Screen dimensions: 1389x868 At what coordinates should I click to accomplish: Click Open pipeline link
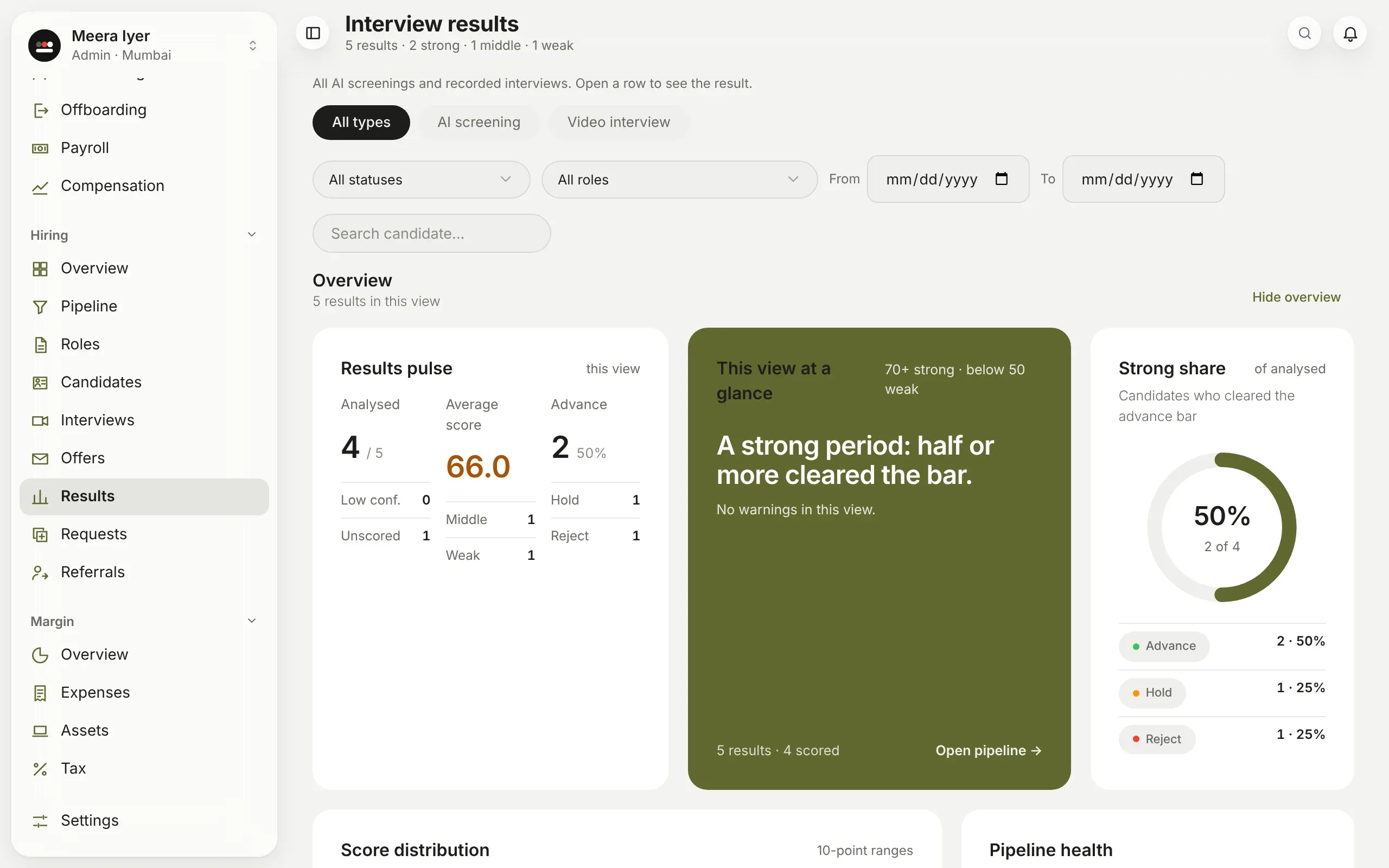989,751
